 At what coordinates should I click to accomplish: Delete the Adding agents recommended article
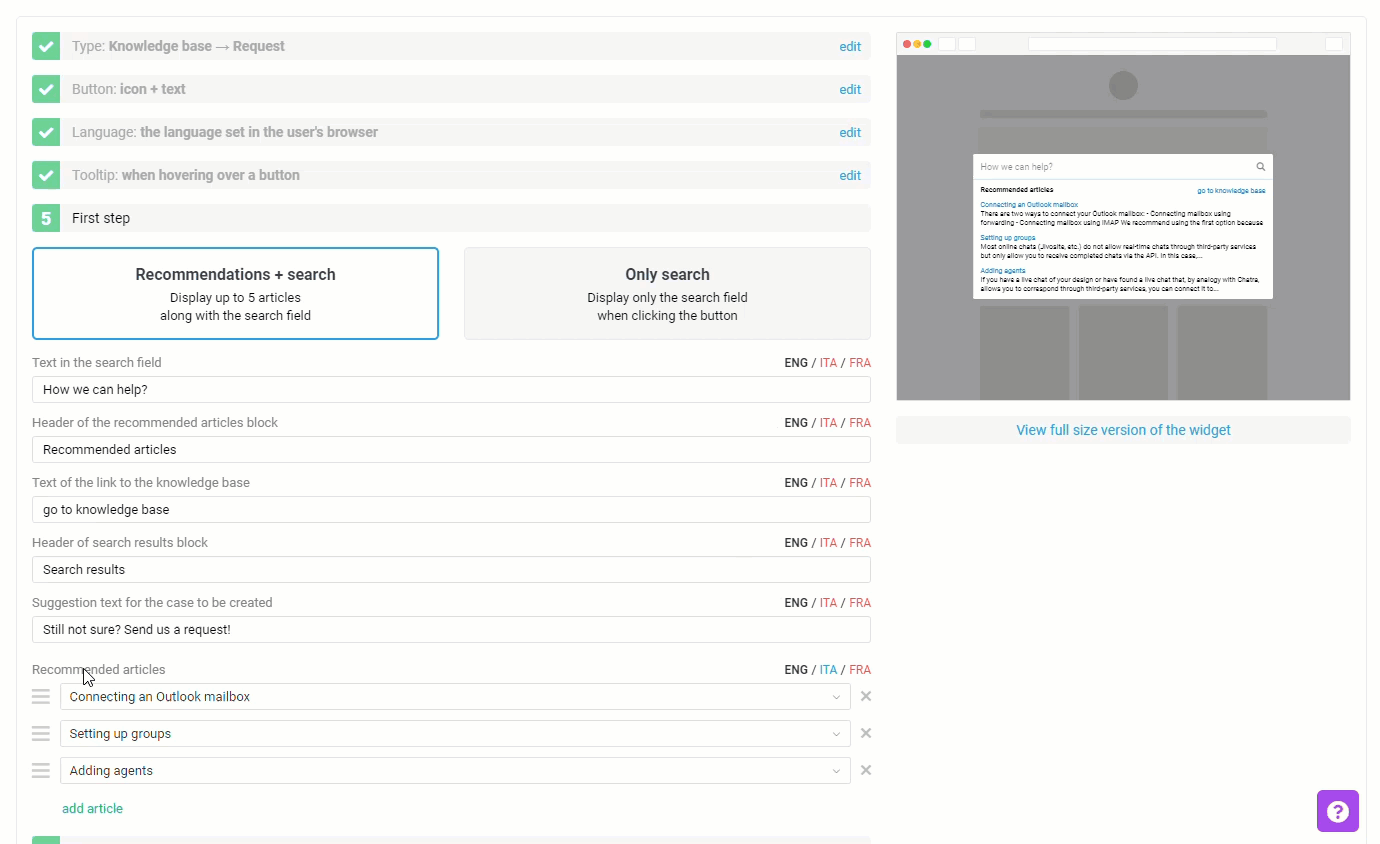[866, 770]
